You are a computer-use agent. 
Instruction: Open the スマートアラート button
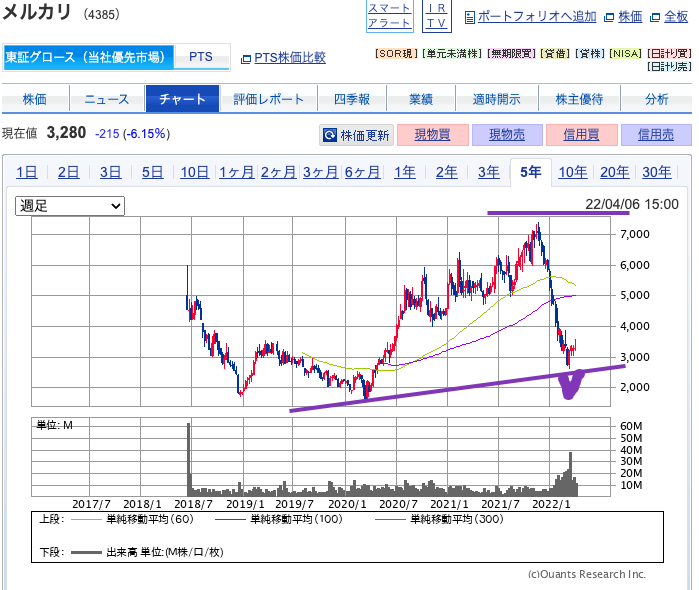click(390, 16)
